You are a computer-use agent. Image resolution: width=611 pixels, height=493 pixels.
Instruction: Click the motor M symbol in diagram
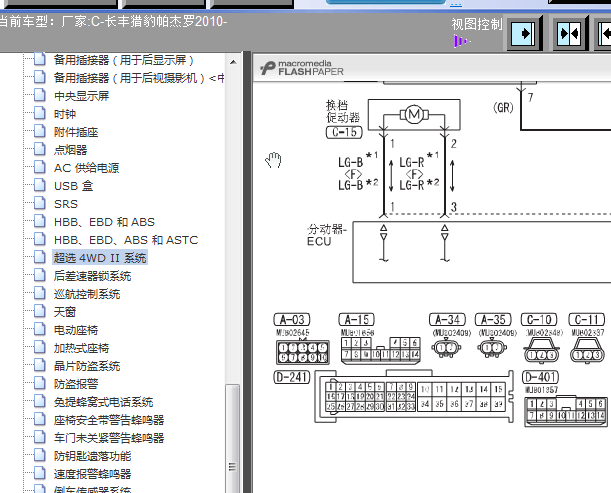(x=414, y=115)
